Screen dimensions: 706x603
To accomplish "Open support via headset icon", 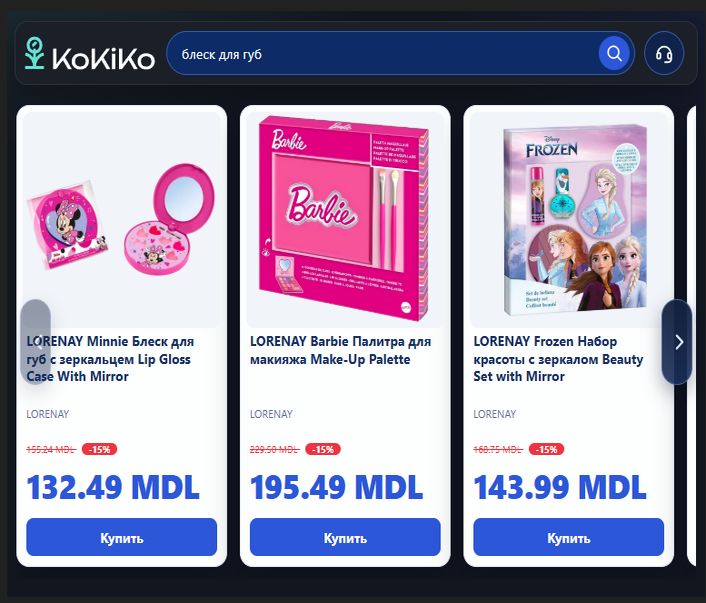I will pyautogui.click(x=664, y=54).
